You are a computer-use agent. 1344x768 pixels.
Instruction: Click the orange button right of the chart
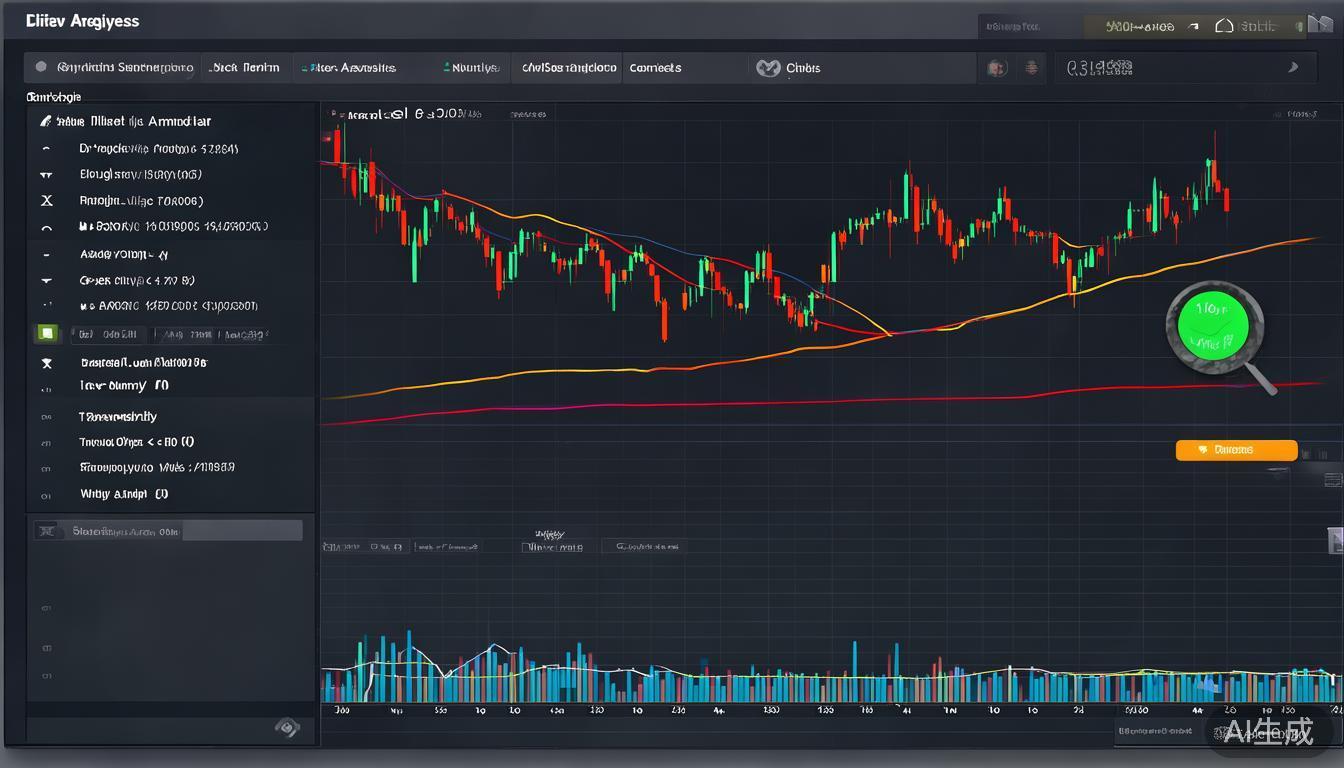[1236, 450]
